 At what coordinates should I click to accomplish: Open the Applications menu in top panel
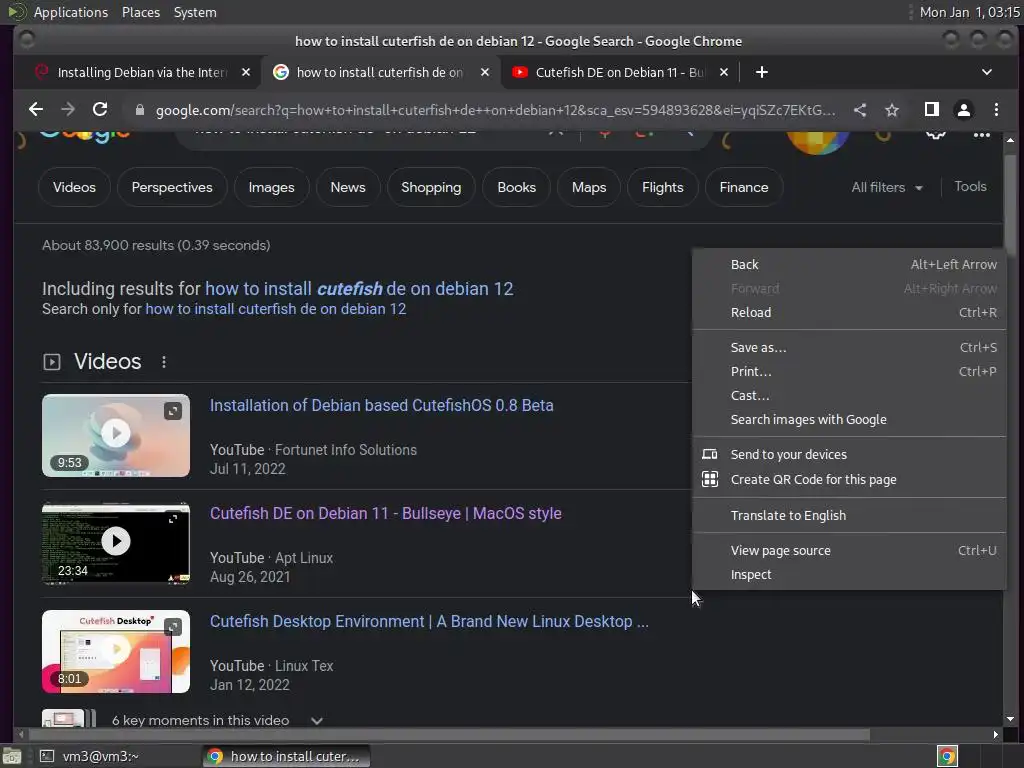click(71, 12)
